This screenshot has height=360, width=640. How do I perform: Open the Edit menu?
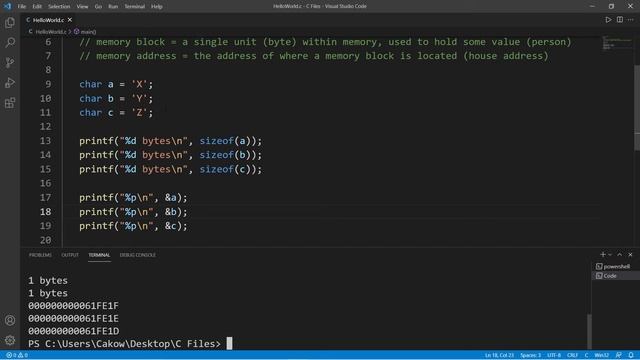tap(37, 6)
